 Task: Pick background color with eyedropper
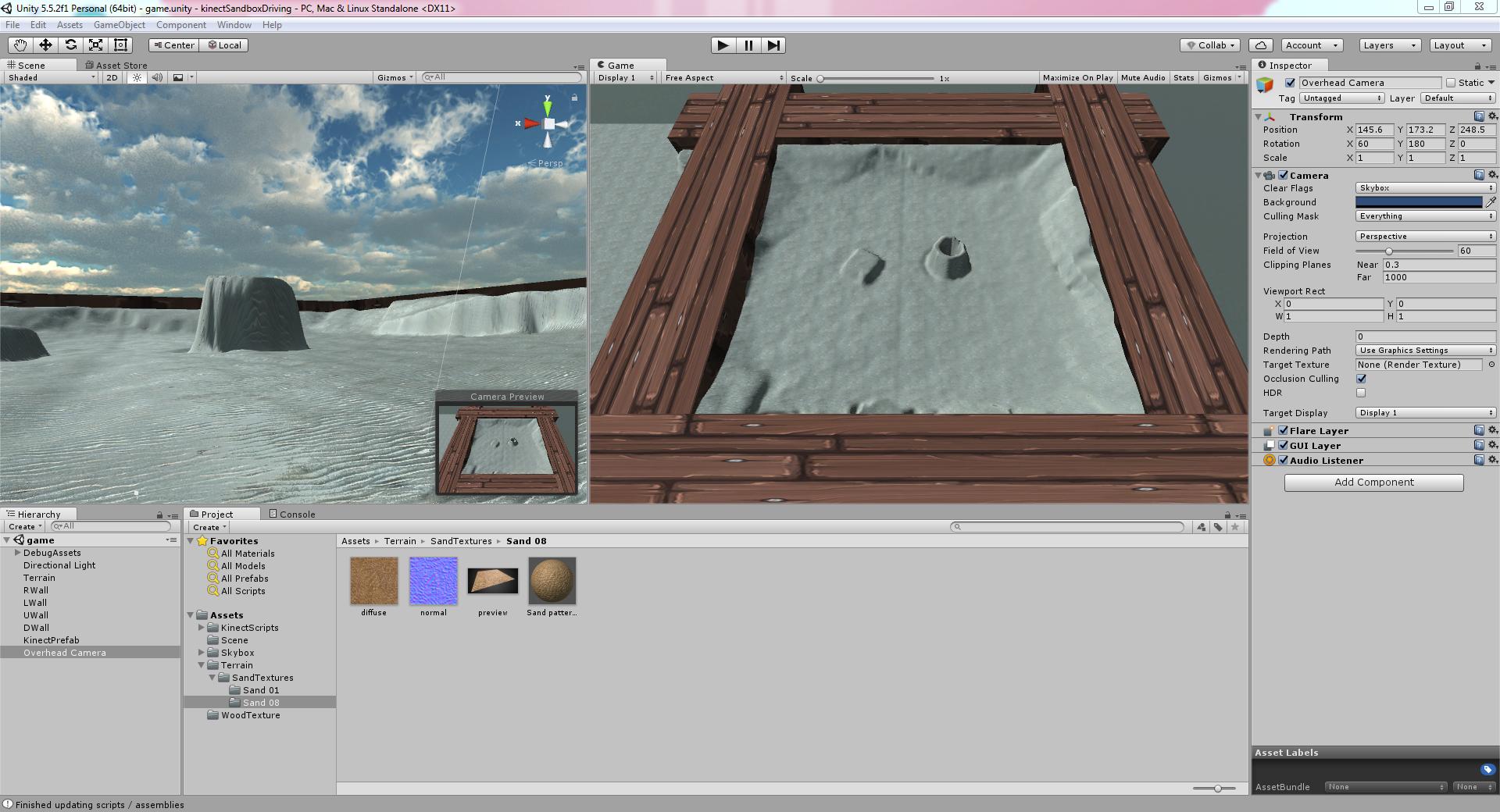(1491, 202)
